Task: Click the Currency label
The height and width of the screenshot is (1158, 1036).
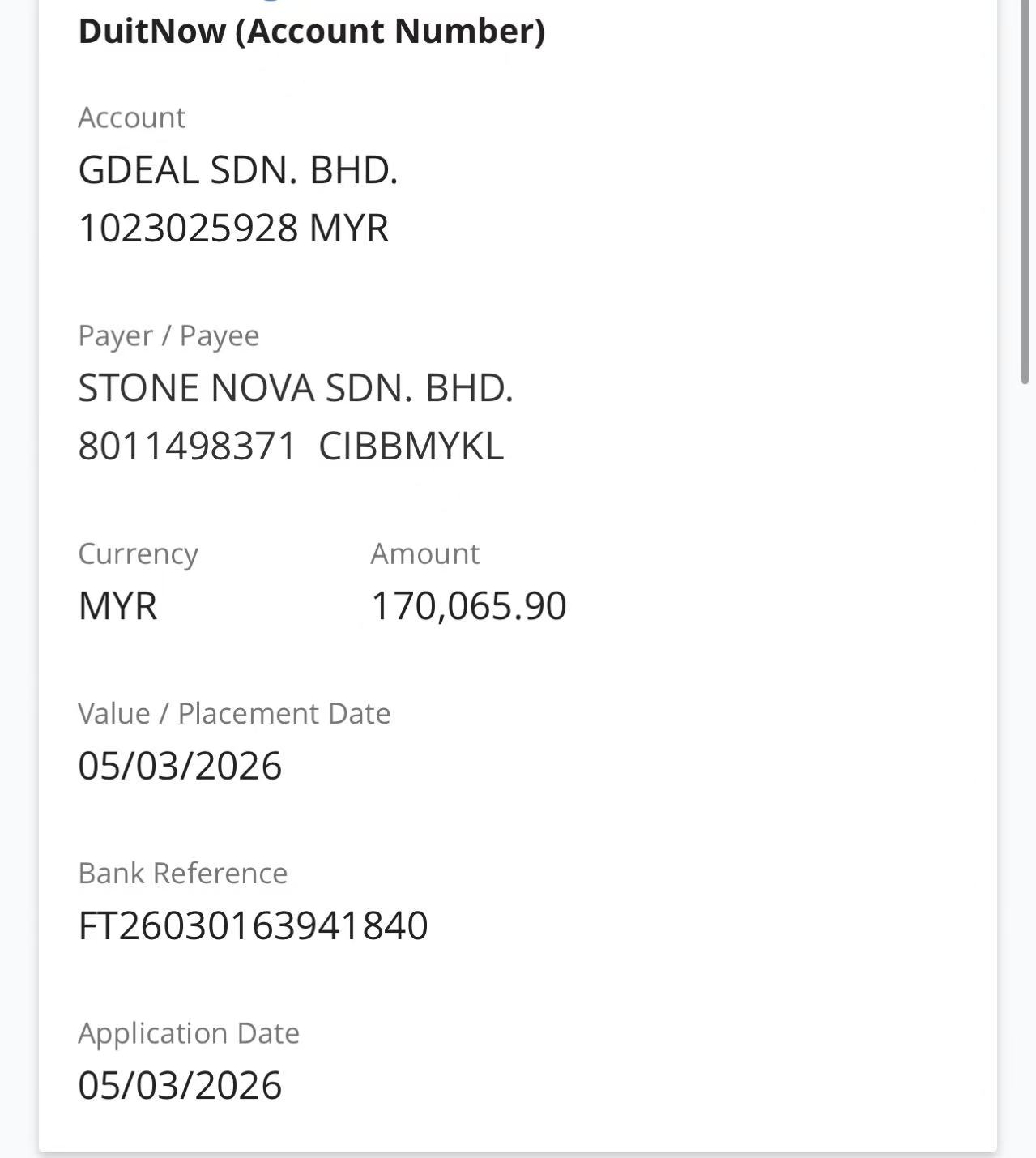Action: coord(138,553)
